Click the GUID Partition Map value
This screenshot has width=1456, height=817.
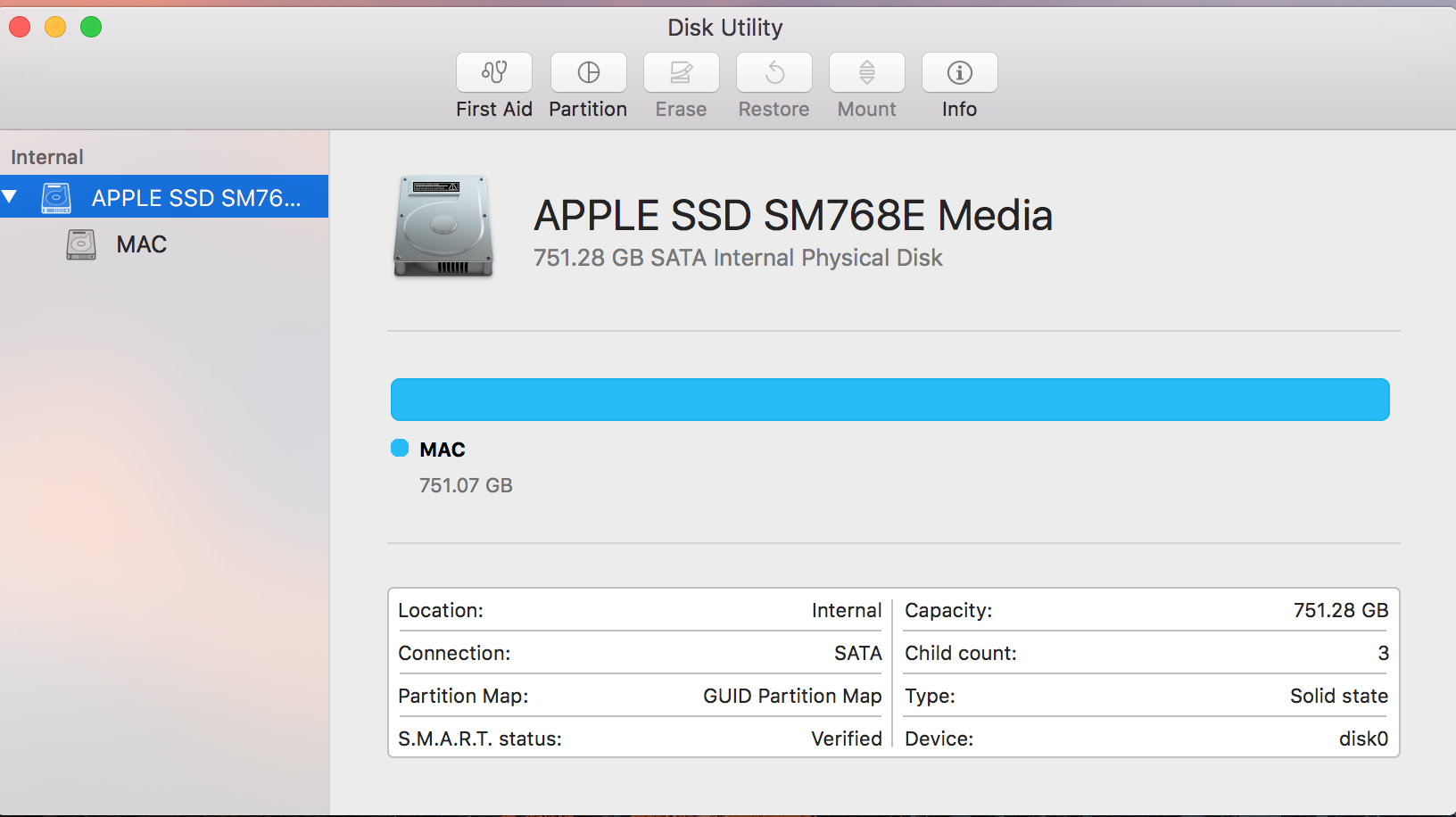[x=792, y=696]
